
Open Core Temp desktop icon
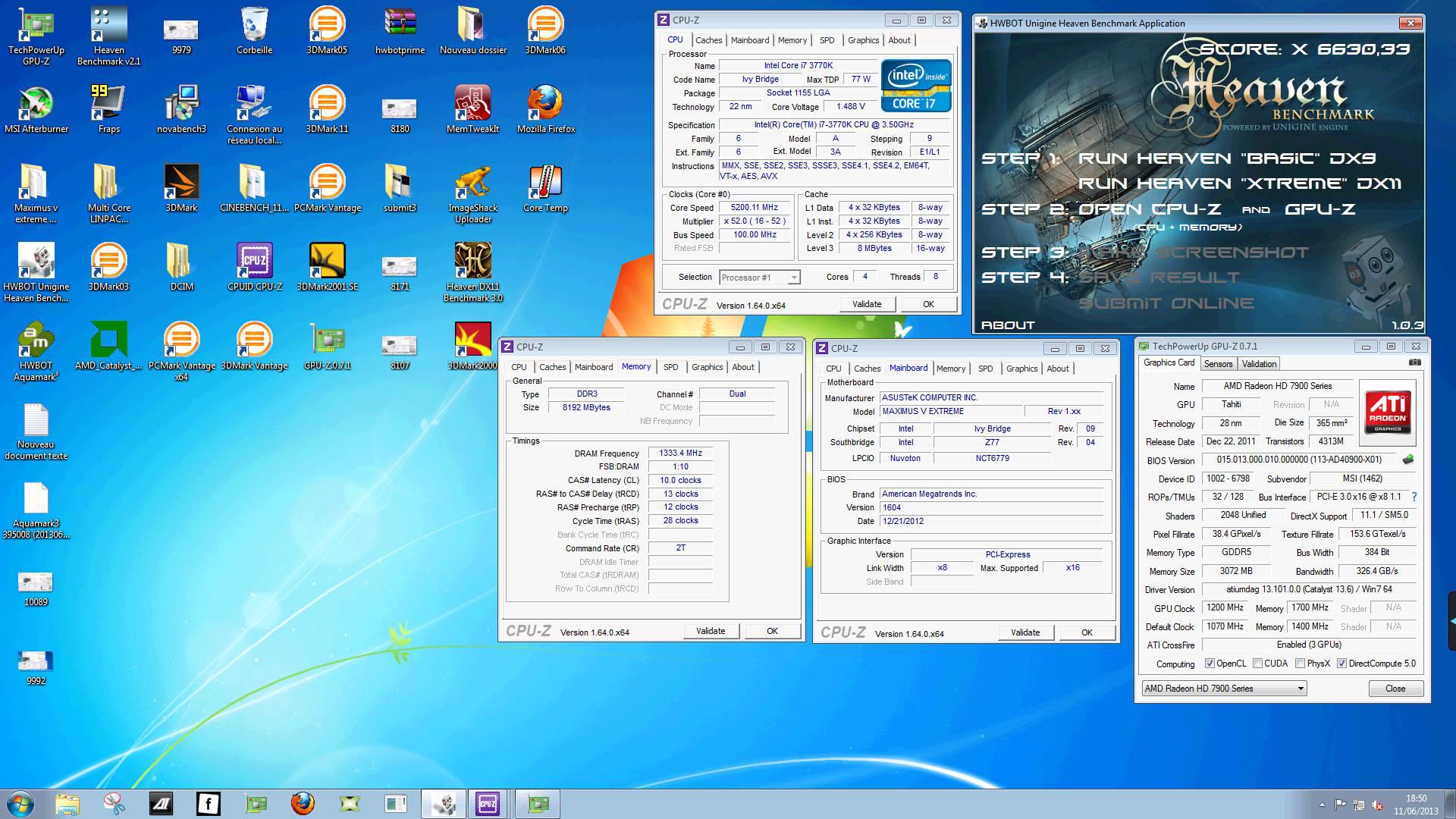(x=545, y=189)
